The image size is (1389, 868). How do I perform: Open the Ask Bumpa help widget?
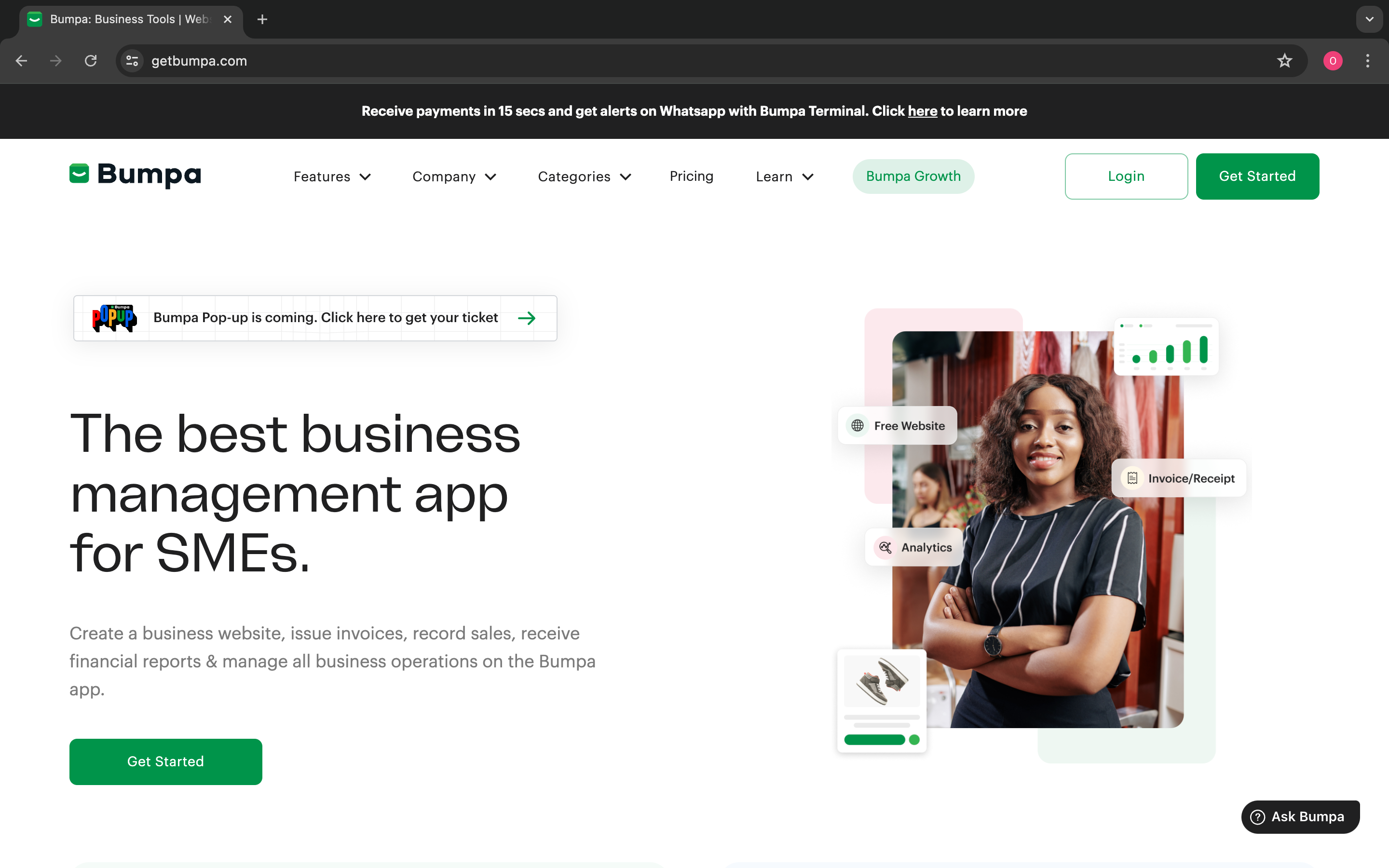(x=1300, y=816)
